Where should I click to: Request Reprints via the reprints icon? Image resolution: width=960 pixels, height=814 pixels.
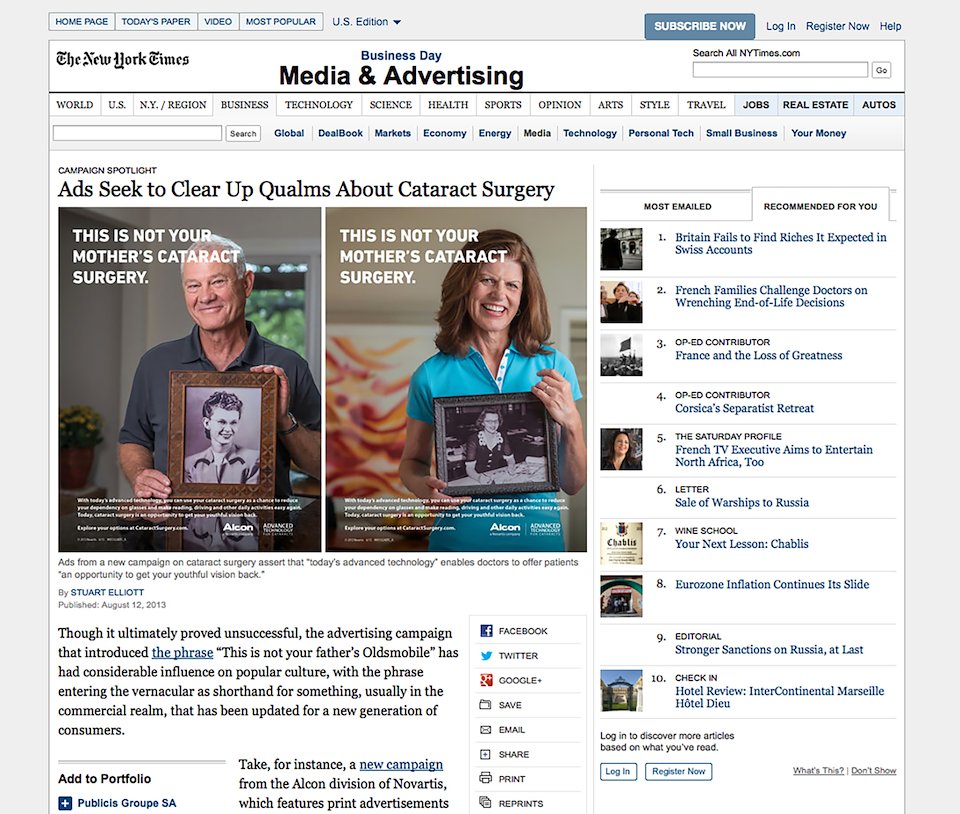[485, 802]
